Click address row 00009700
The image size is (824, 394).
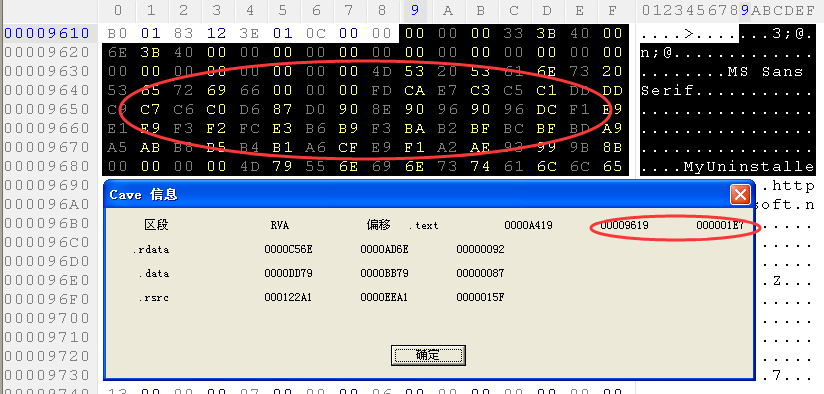coord(47,318)
